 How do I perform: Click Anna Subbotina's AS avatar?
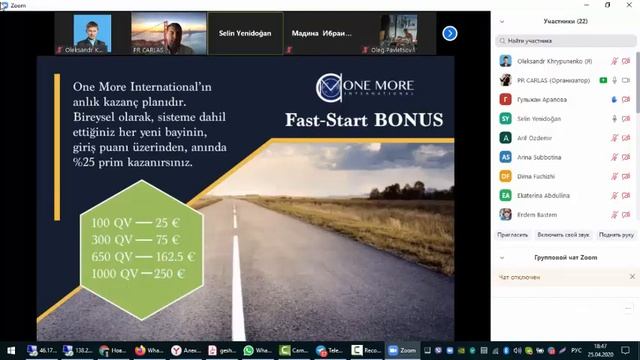pos(506,157)
